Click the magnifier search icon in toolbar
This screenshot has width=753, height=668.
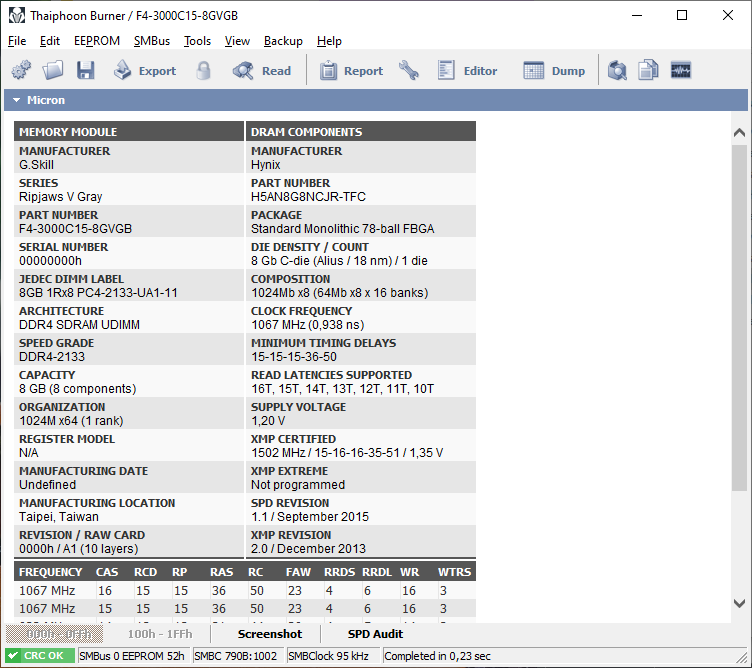[x=617, y=71]
